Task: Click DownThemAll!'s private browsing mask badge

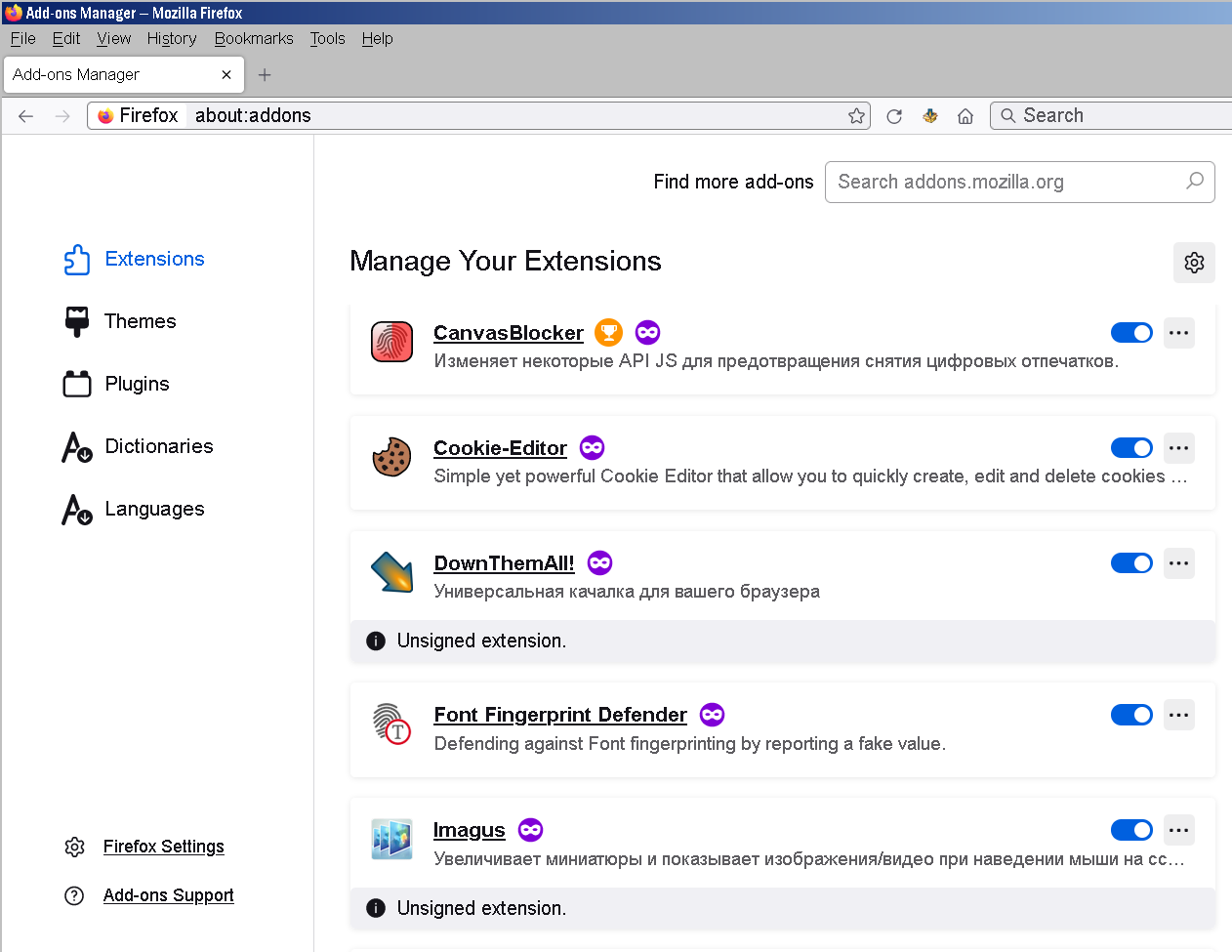Action: click(599, 563)
